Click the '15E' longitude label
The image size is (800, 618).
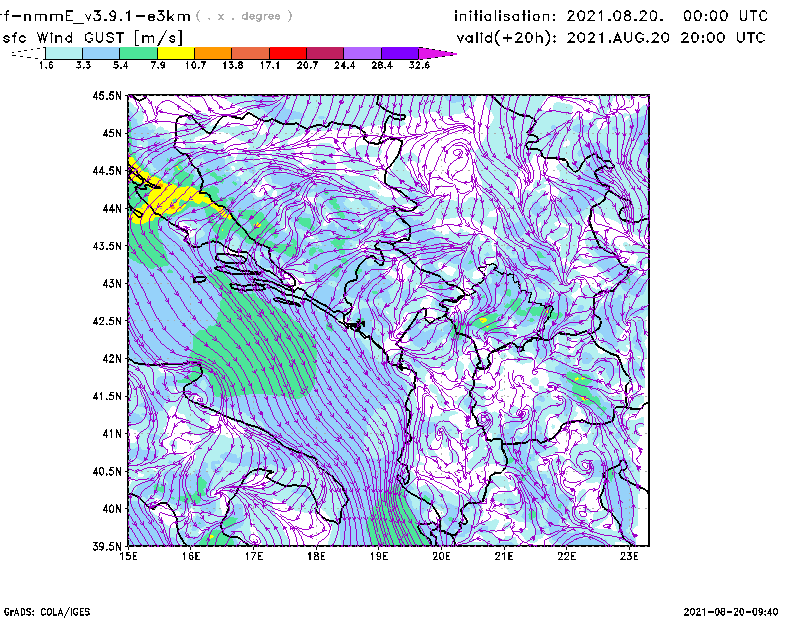click(x=128, y=556)
